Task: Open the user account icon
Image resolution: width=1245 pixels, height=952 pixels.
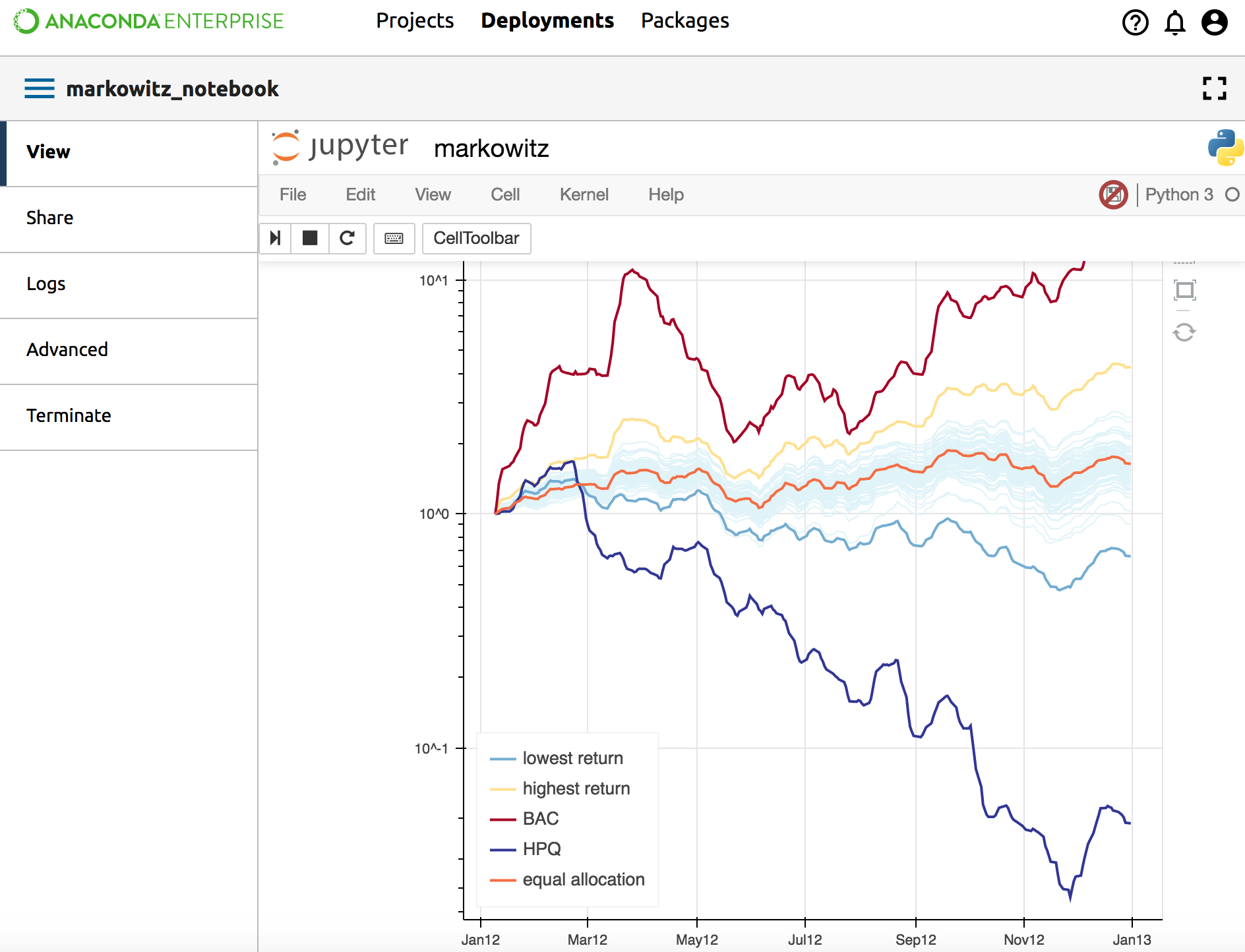Action: (x=1214, y=22)
